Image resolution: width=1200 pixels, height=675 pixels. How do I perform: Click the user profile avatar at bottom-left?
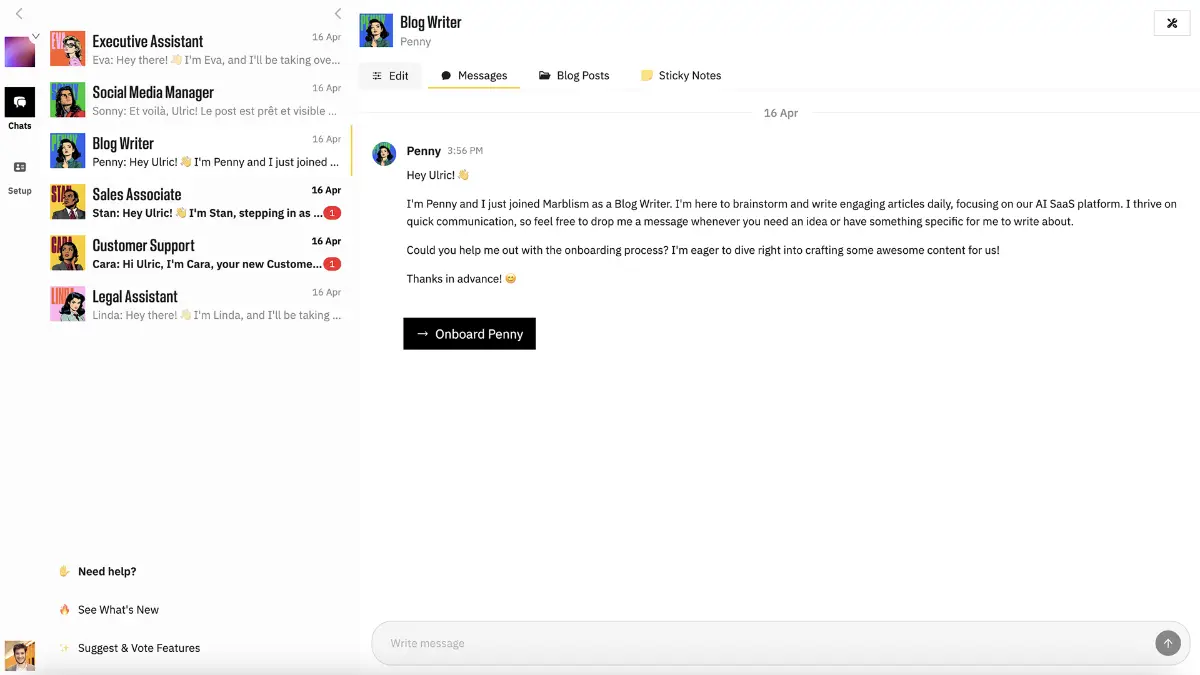pyautogui.click(x=20, y=655)
